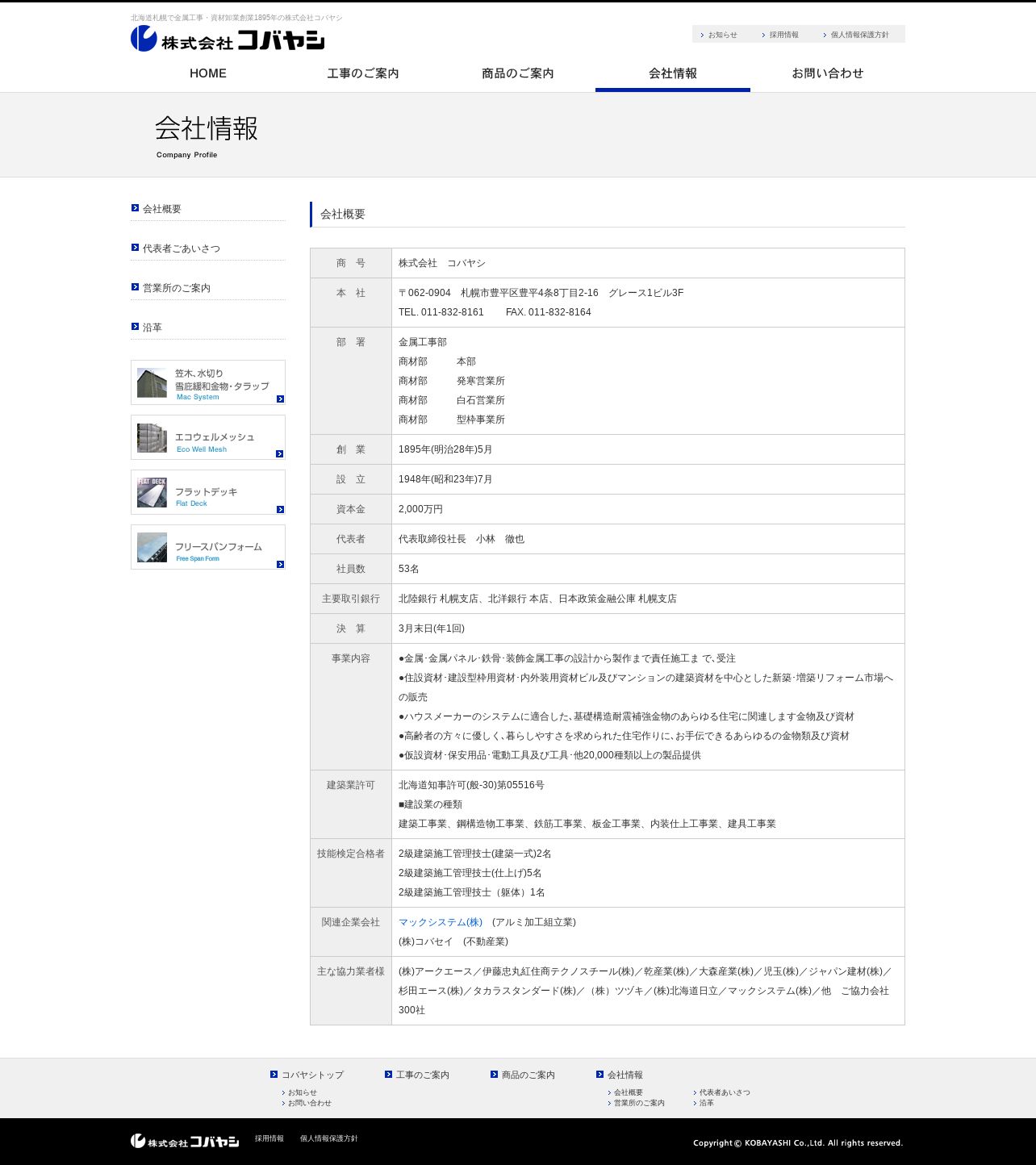Open 採用情報 in the top utility bar

point(783,35)
